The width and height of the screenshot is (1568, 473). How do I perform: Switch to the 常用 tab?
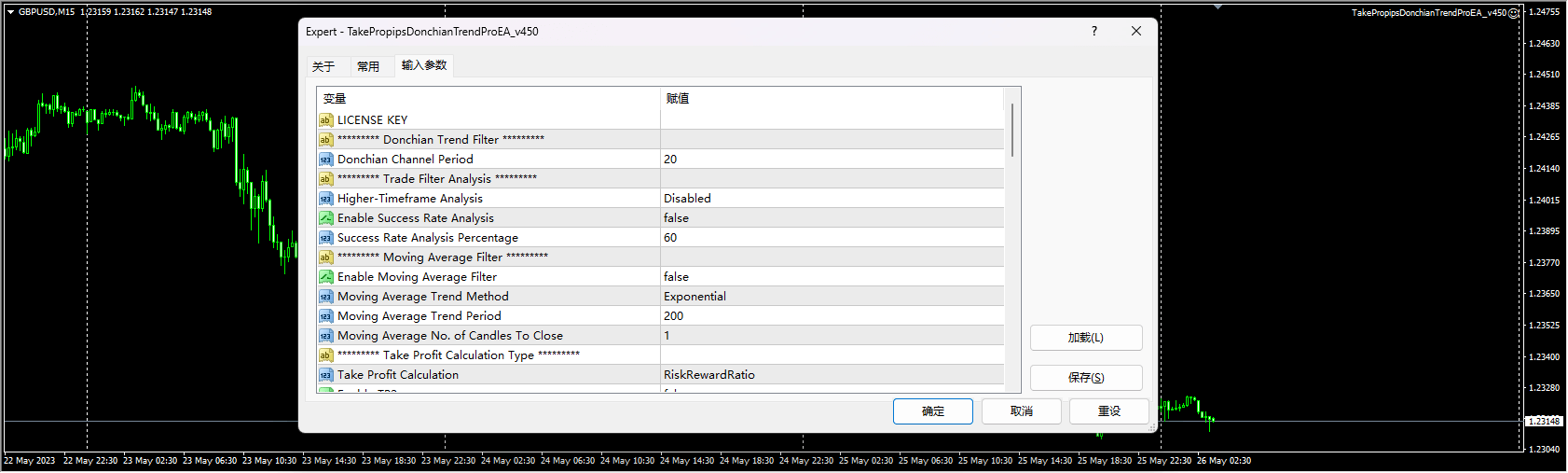pyautogui.click(x=368, y=66)
